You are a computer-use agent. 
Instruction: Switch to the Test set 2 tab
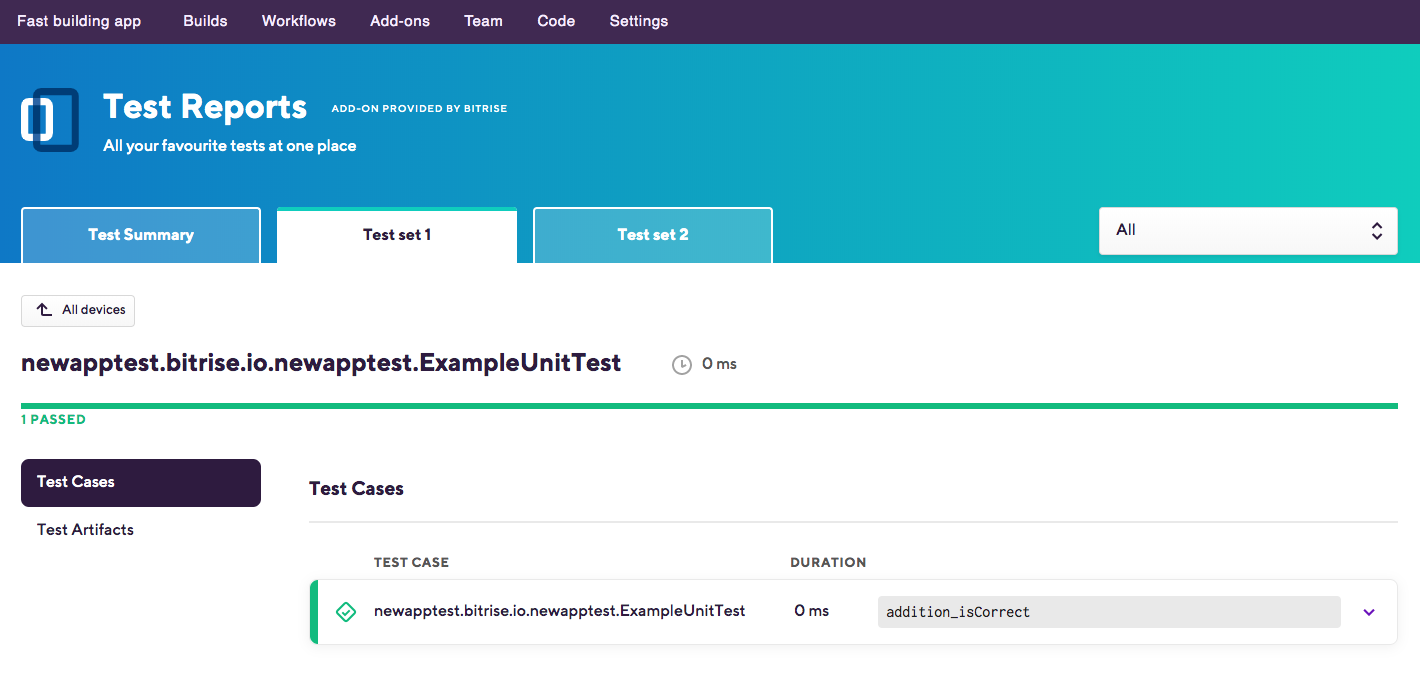click(652, 234)
